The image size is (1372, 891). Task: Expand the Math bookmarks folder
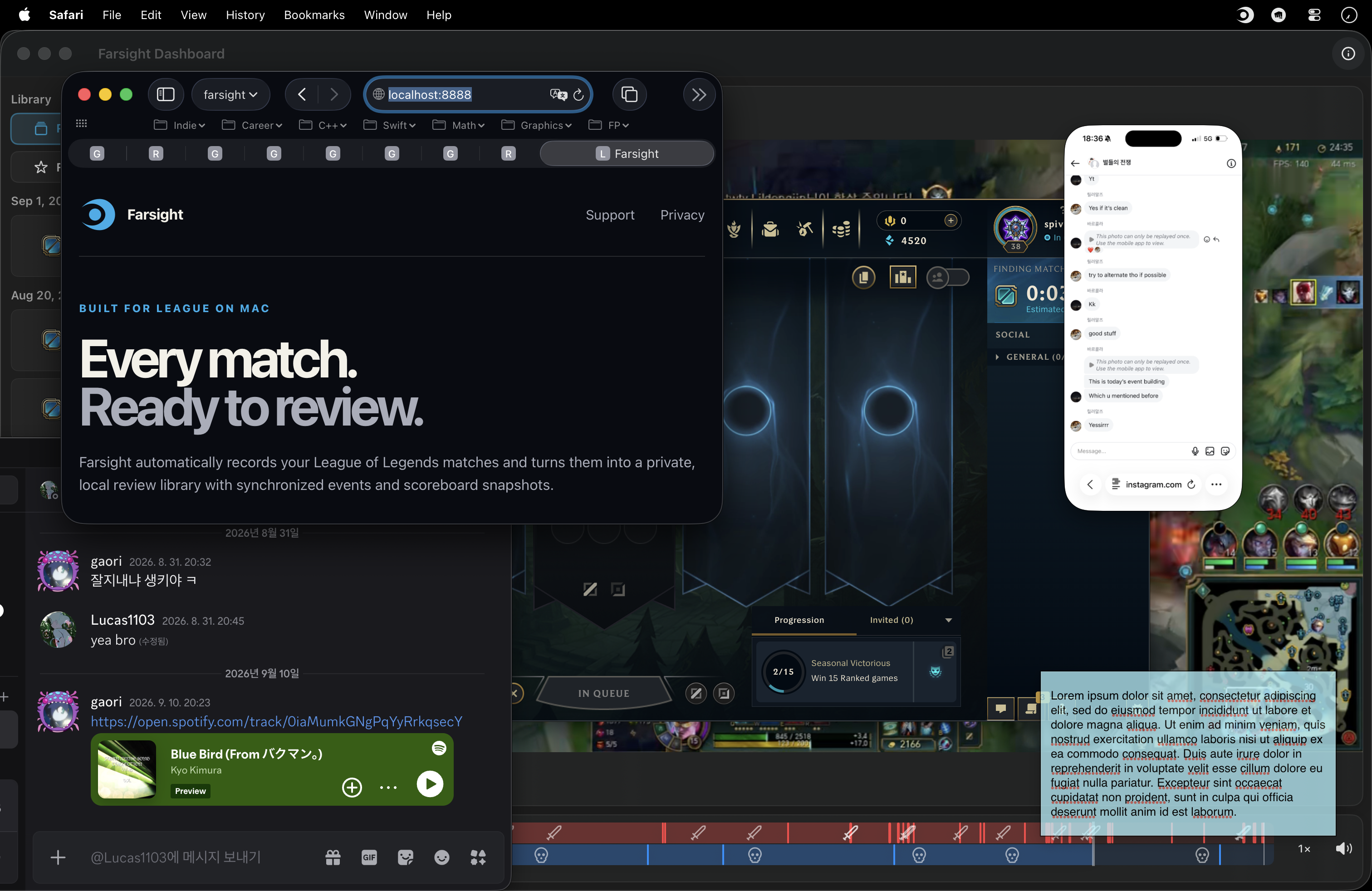coord(459,125)
